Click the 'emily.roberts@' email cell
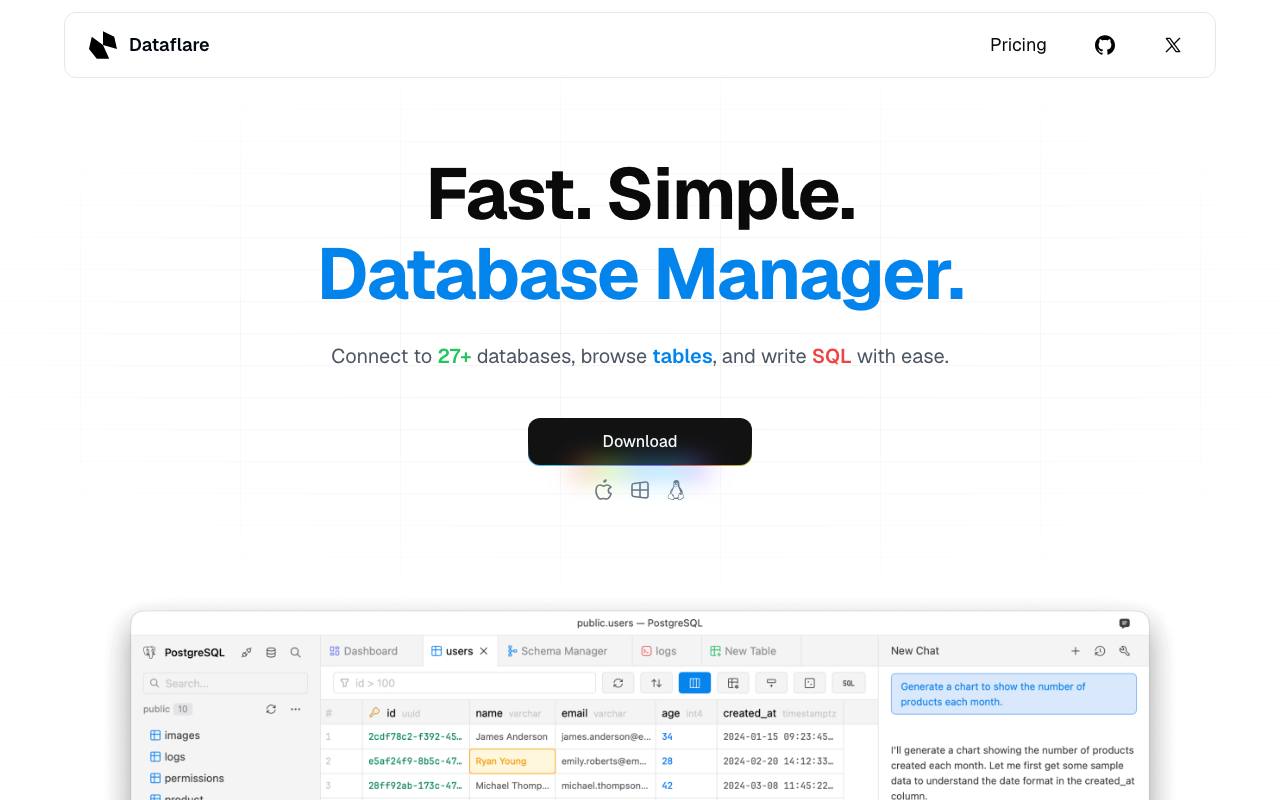This screenshot has width=1280, height=800. [x=605, y=761]
